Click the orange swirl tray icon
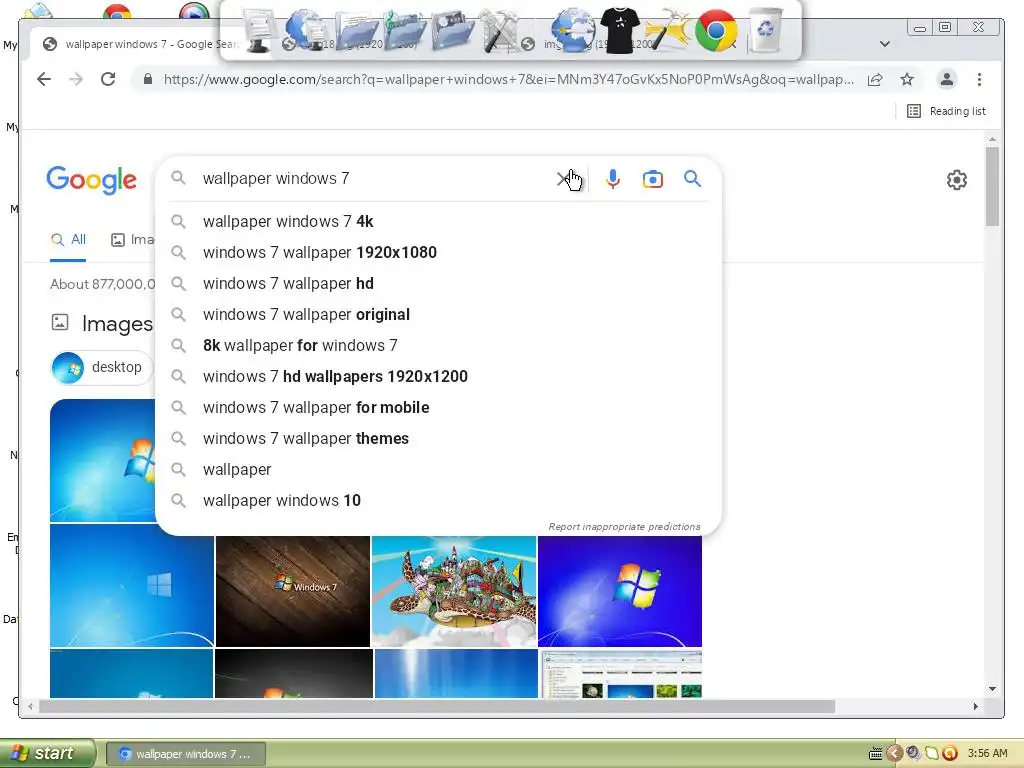The image size is (1024, 768). click(950, 754)
